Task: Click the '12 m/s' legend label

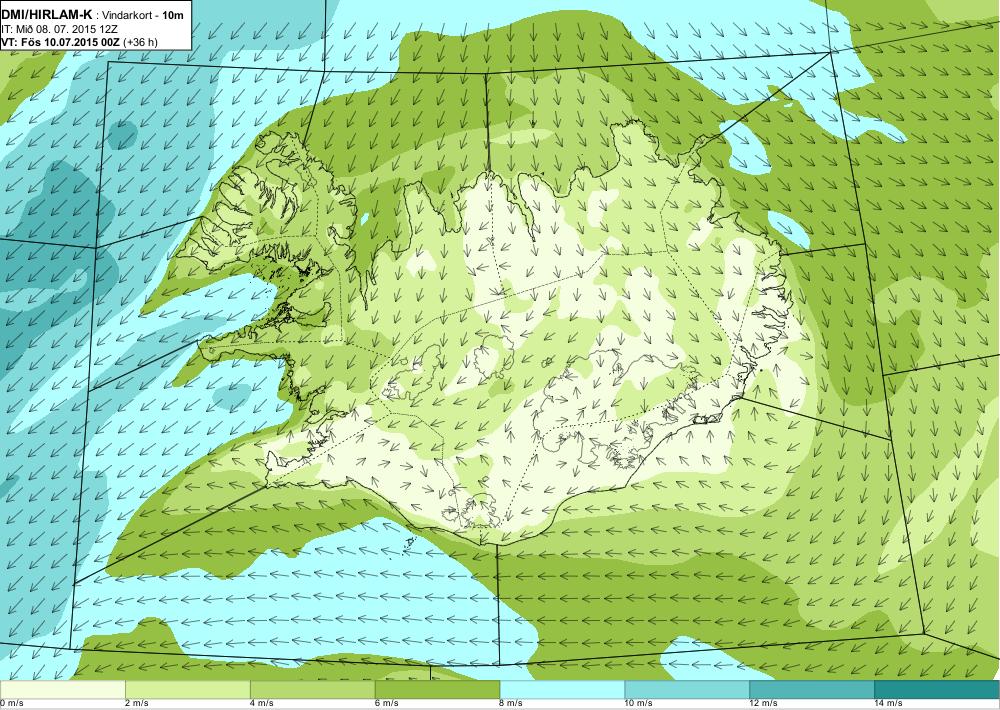Action: tap(764, 704)
